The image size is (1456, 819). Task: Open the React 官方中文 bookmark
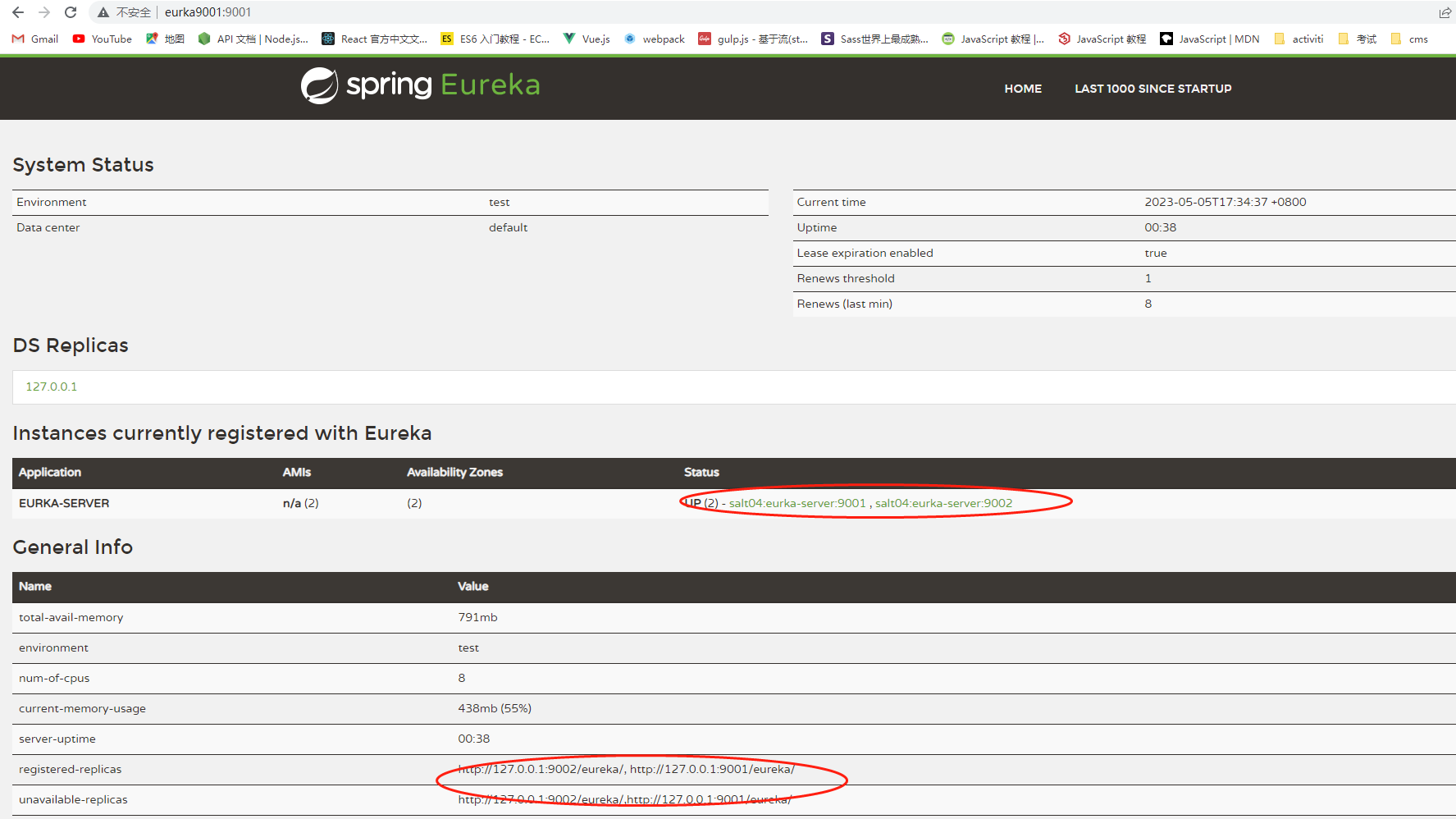[375, 39]
